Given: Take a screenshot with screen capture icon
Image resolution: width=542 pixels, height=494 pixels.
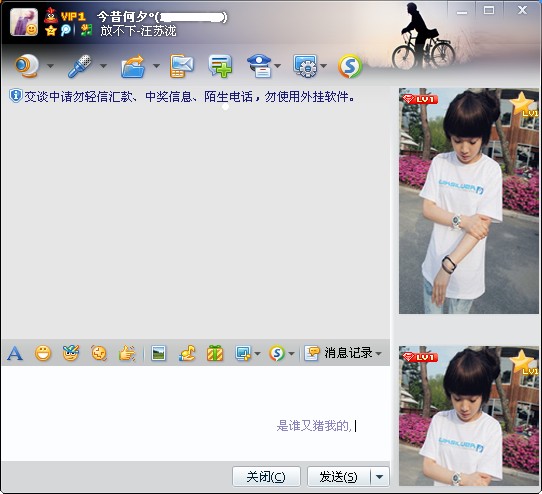Looking at the screenshot, I should [x=243, y=353].
